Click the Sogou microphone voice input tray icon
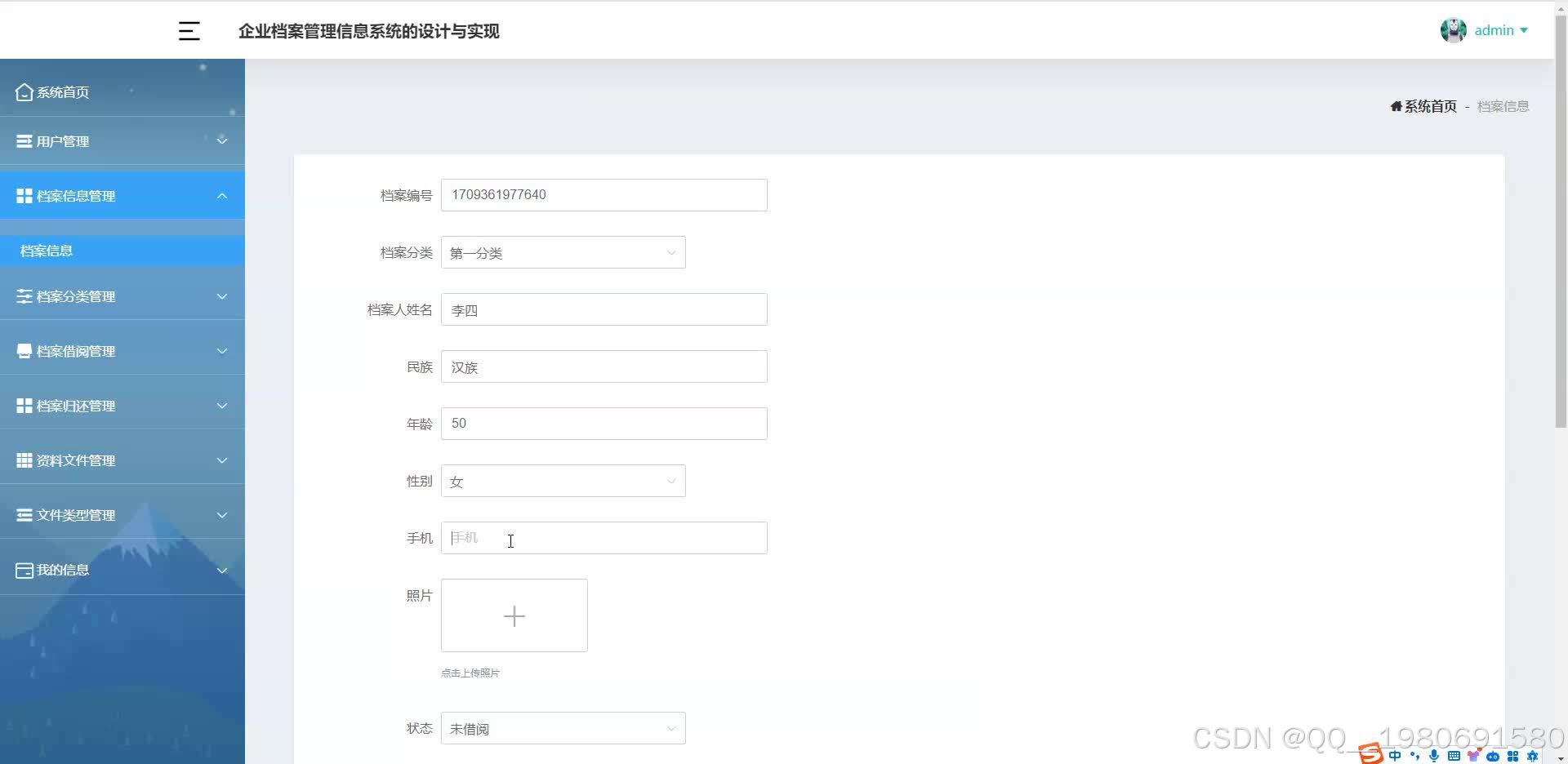Screen dimensions: 1568x764 (1433, 755)
